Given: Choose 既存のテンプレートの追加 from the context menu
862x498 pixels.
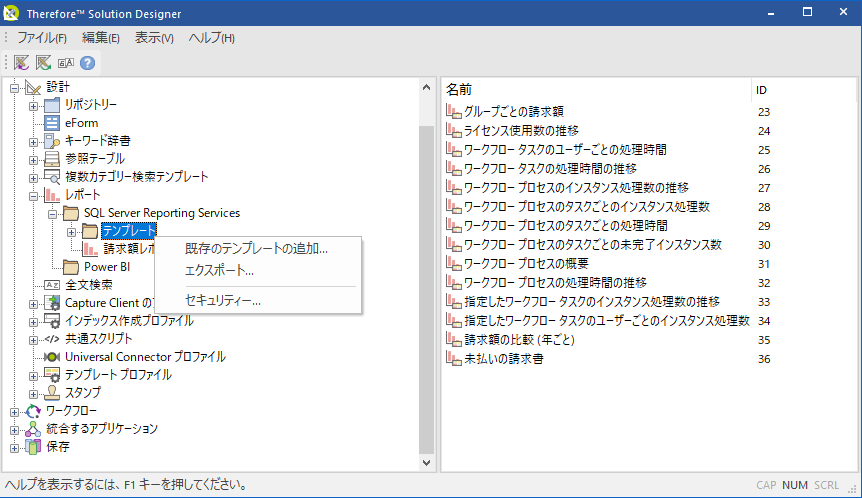Looking at the screenshot, I should (256, 248).
